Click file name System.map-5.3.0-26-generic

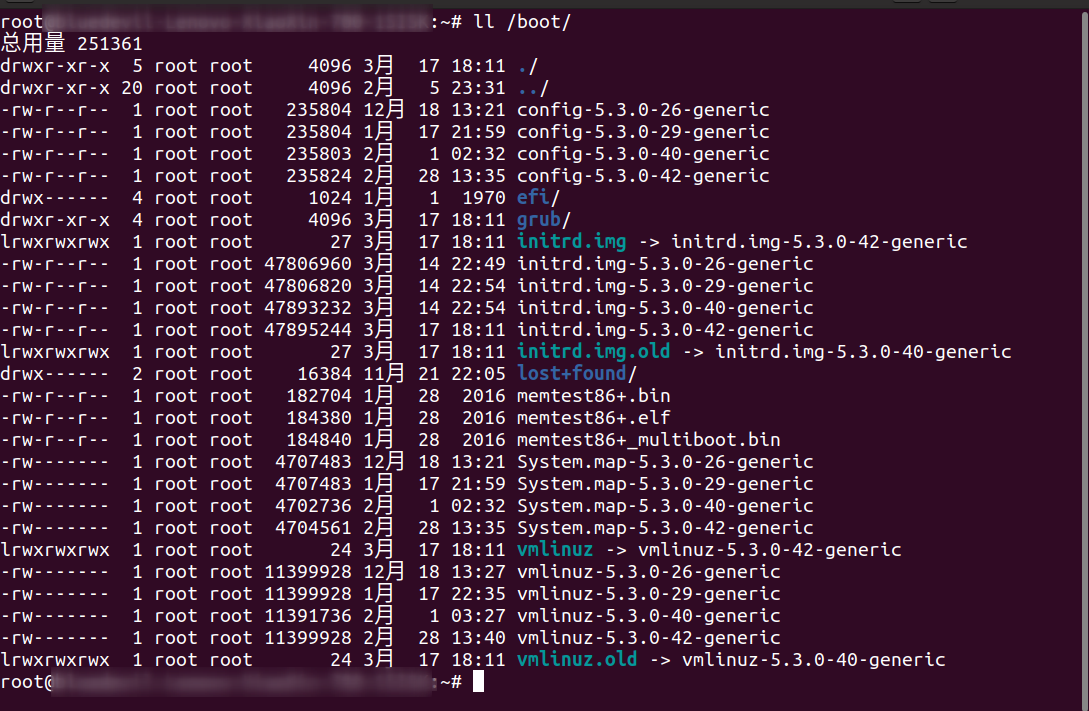pos(665,462)
